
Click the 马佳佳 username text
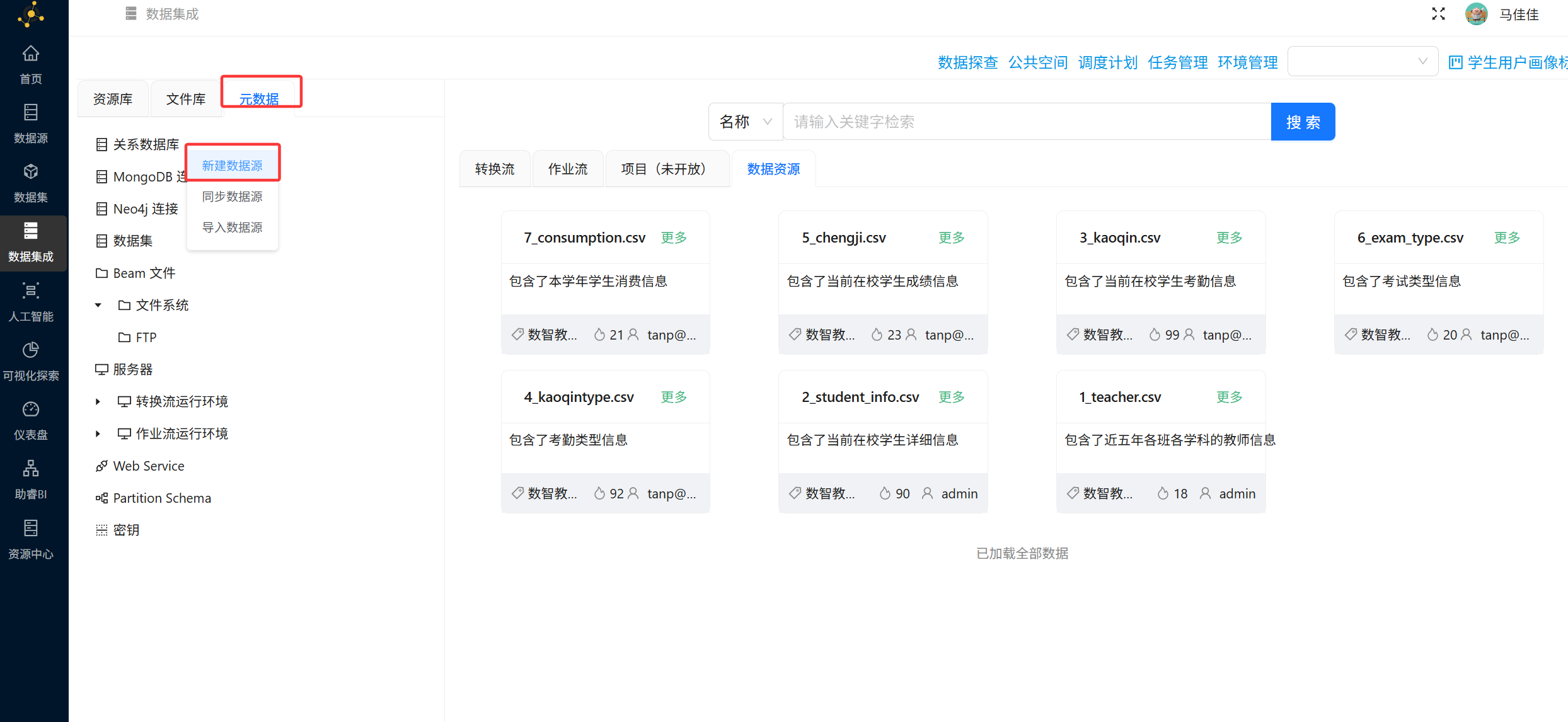click(x=1519, y=14)
